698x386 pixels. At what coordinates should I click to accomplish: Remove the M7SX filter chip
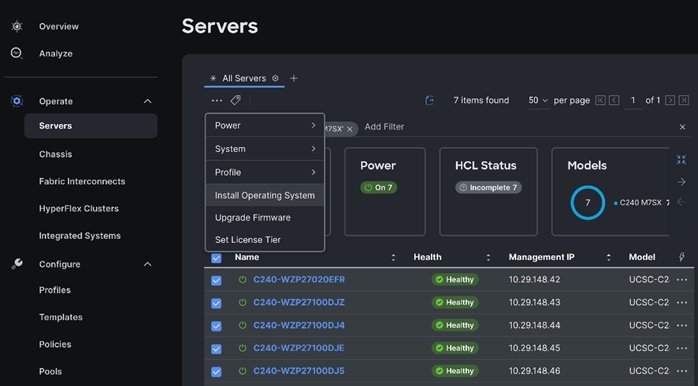click(350, 129)
